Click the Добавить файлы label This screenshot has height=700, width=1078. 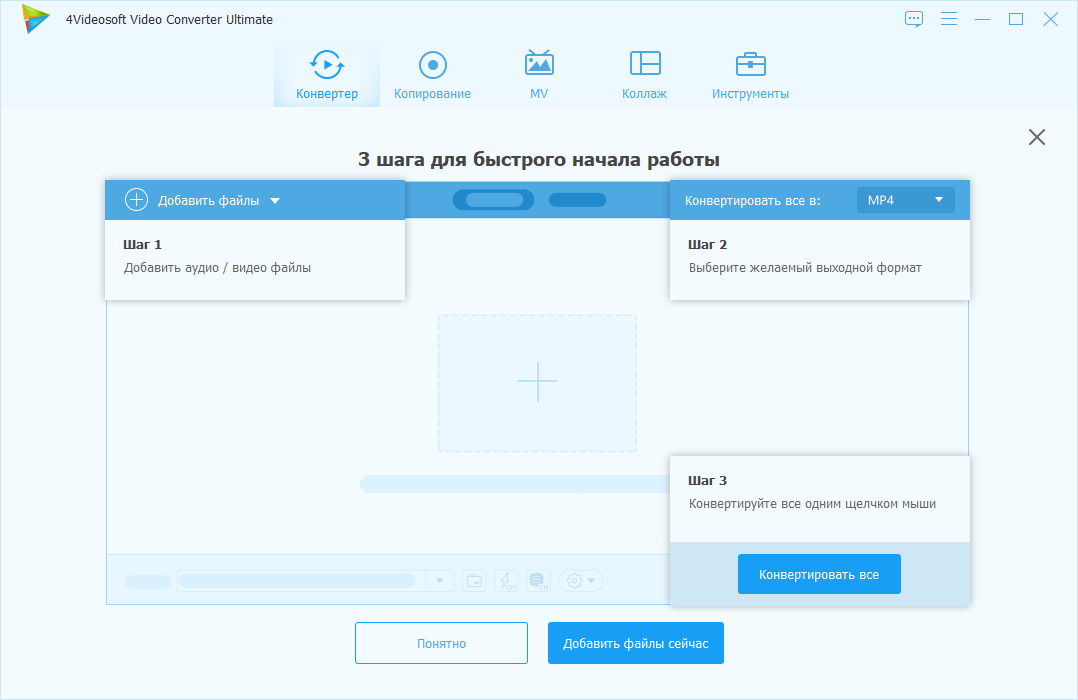pyautogui.click(x=208, y=201)
